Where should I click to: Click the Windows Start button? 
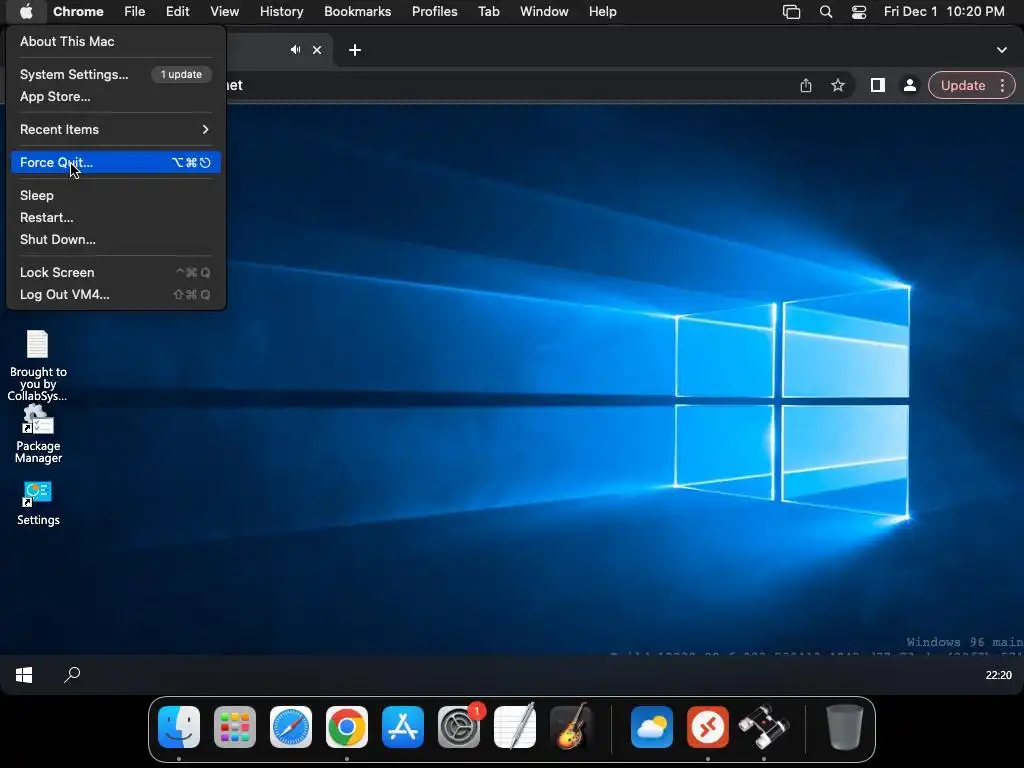click(24, 675)
